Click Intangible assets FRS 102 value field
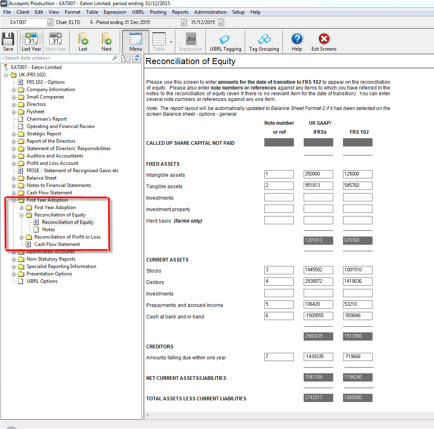The height and width of the screenshot is (429, 434). 358,174
